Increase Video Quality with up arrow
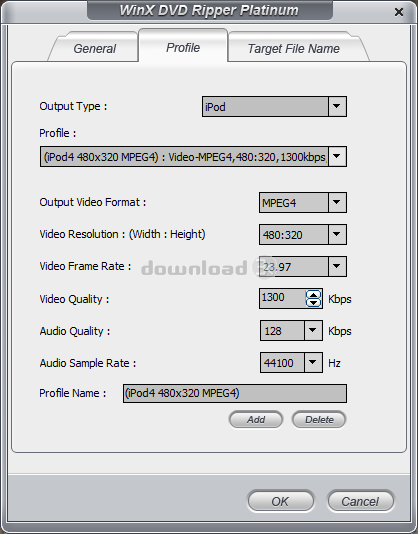418x534 pixels. [x=313, y=295]
